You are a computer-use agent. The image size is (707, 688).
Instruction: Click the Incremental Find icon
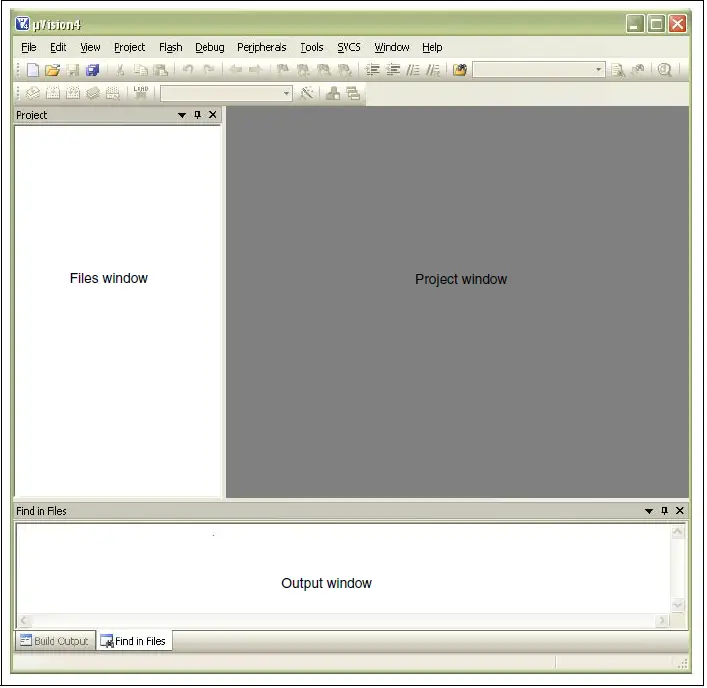pyautogui.click(x=638, y=70)
